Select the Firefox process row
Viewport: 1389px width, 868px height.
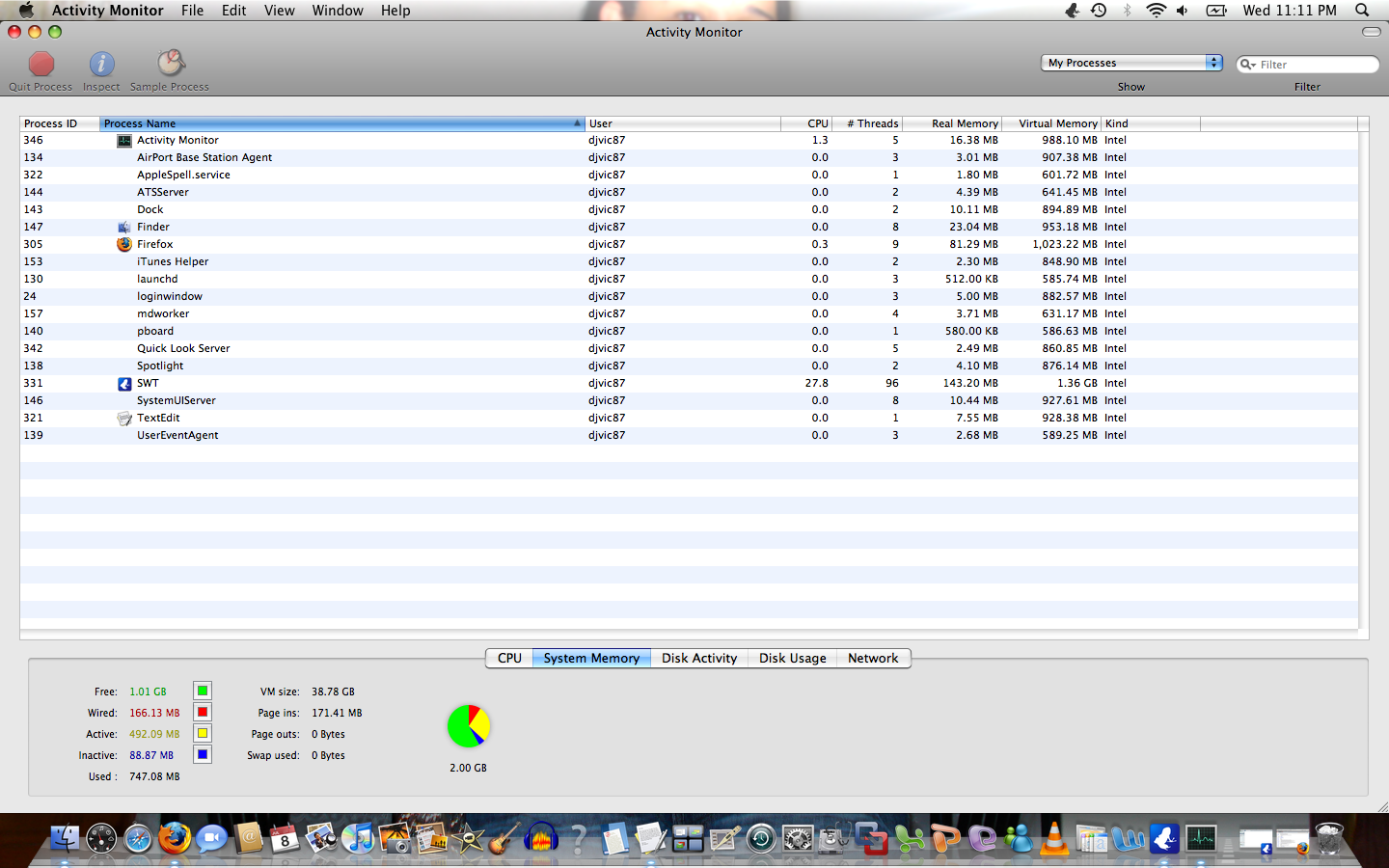coord(689,244)
